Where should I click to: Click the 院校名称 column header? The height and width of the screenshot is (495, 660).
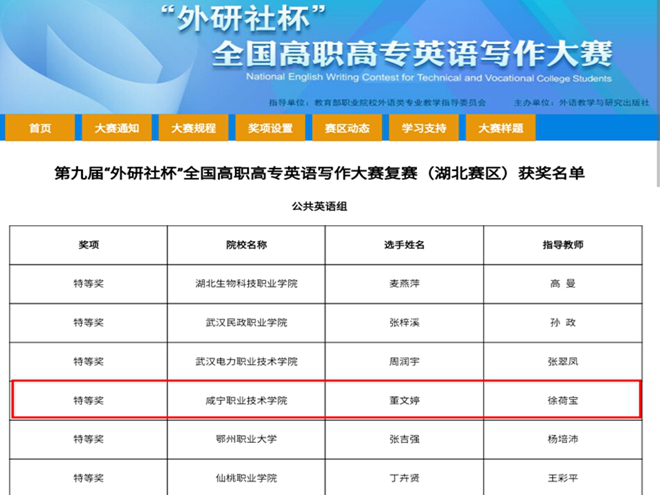pos(246,245)
